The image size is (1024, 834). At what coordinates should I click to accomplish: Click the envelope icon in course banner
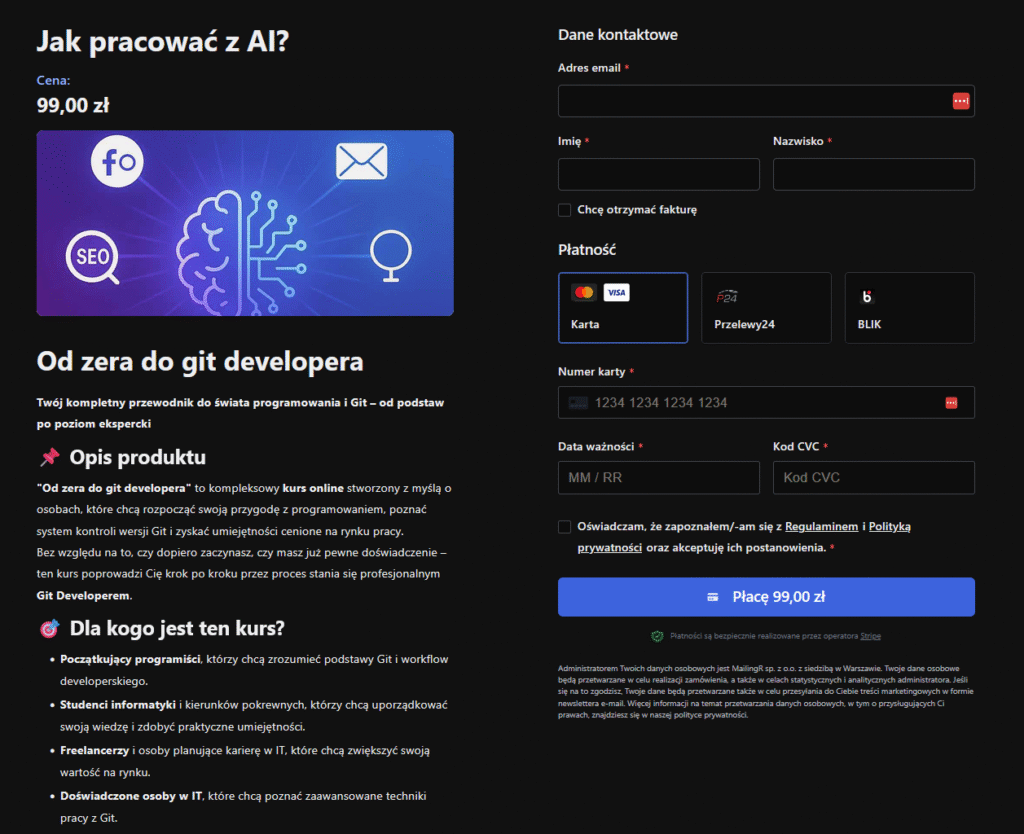click(x=361, y=161)
